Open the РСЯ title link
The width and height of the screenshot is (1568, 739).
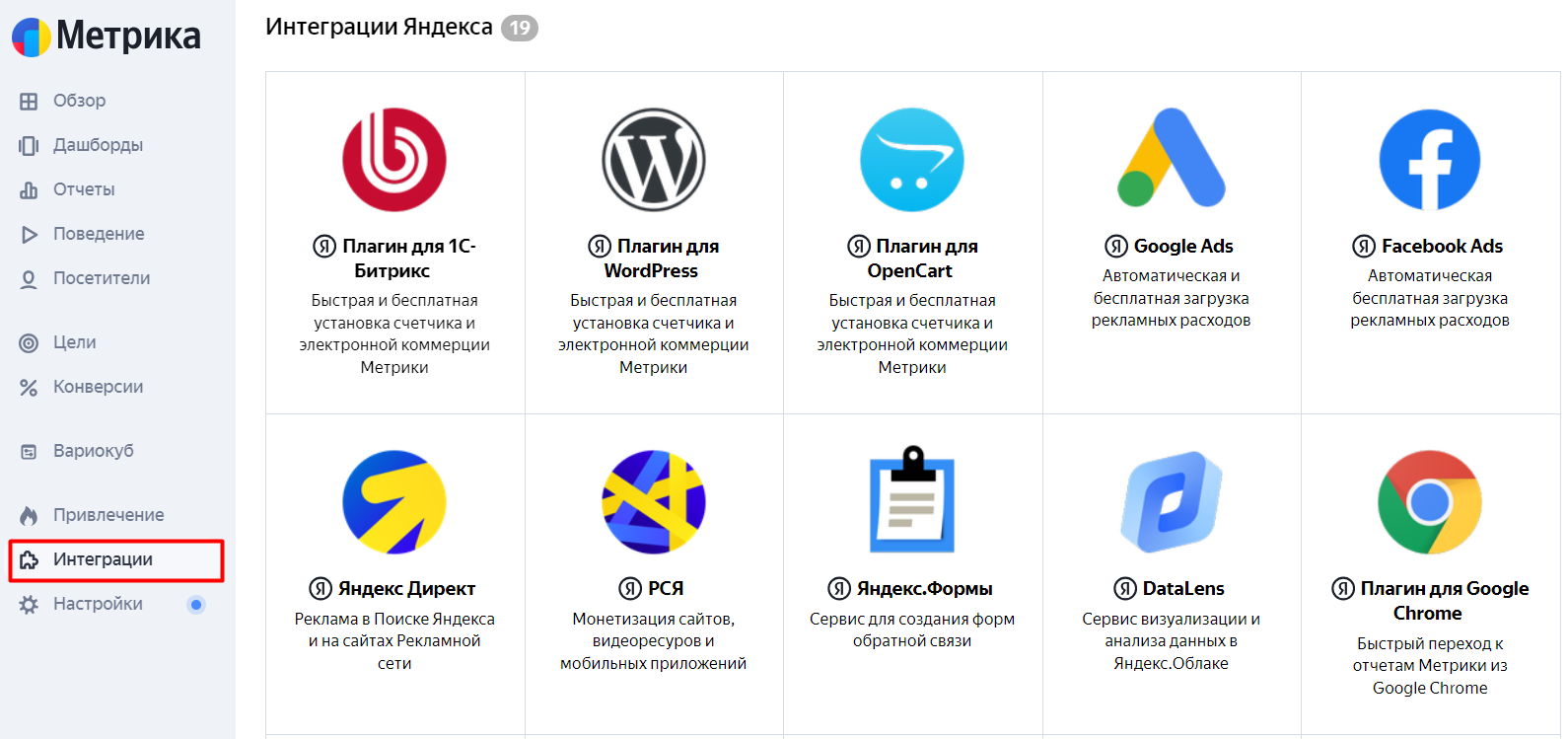[x=666, y=589]
